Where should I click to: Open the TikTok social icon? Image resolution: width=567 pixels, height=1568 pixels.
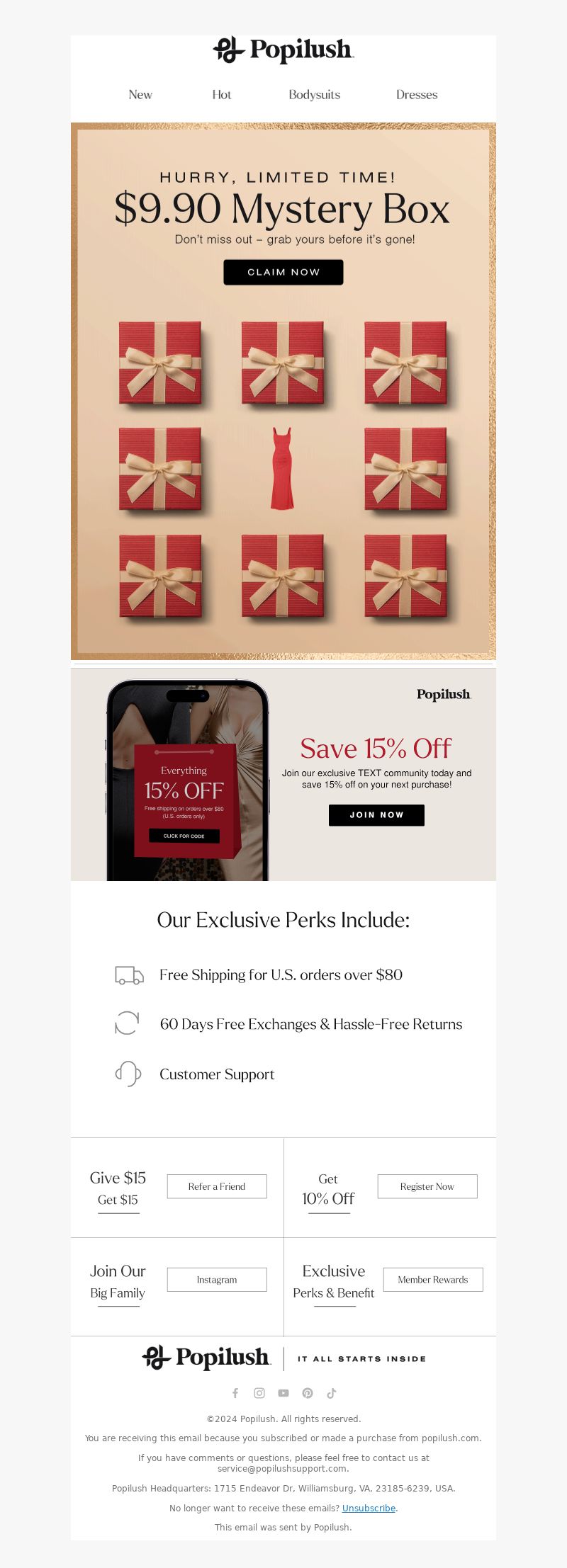331,1393
